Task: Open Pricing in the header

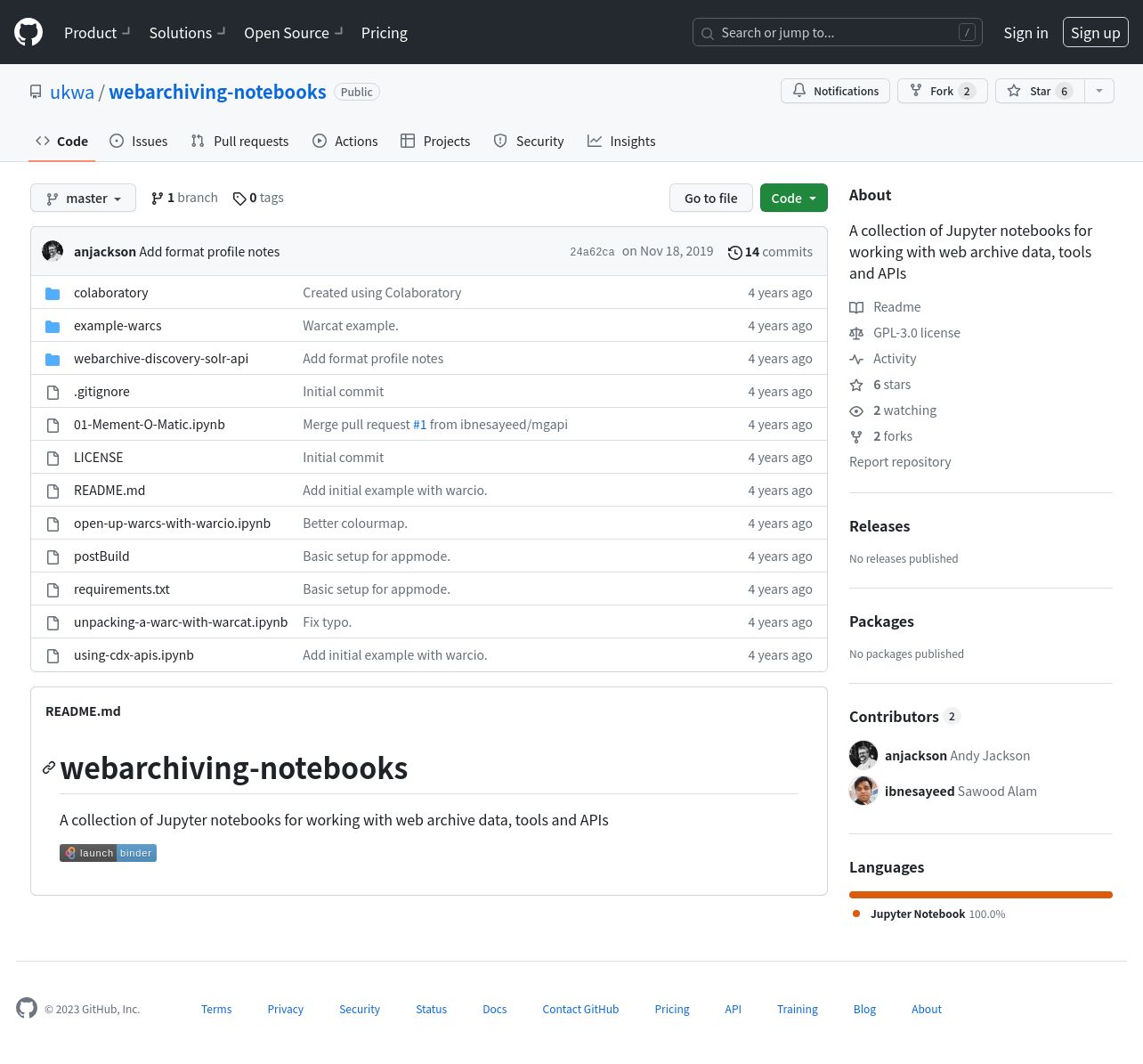Action: [385, 32]
